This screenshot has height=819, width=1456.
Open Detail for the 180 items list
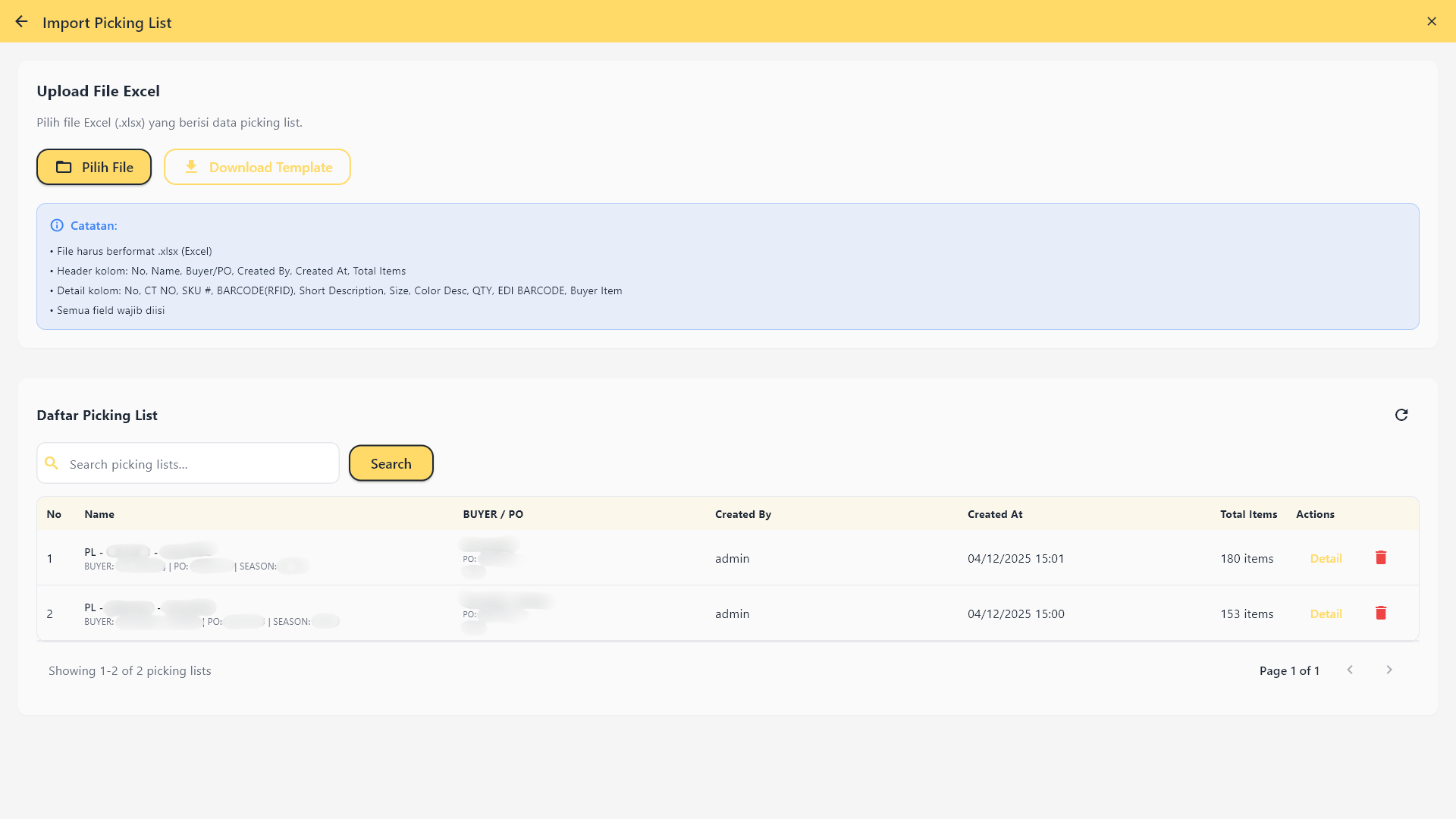[x=1326, y=558]
